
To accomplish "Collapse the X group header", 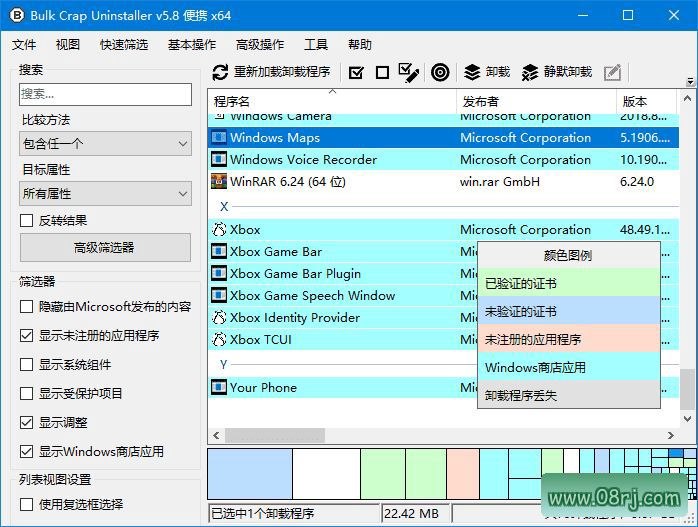I will tap(224, 206).
